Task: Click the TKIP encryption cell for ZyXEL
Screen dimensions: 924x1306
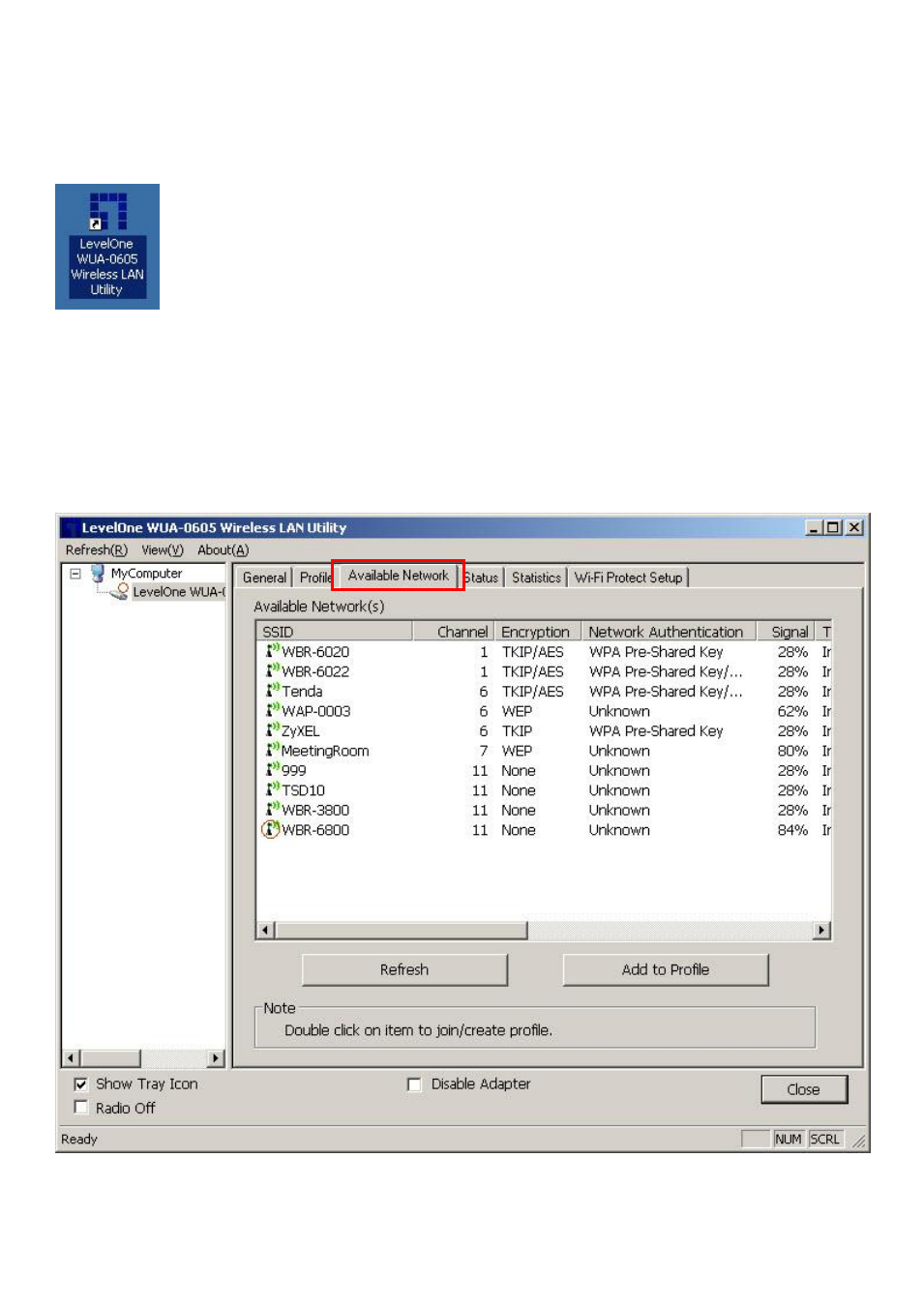Action: (517, 731)
